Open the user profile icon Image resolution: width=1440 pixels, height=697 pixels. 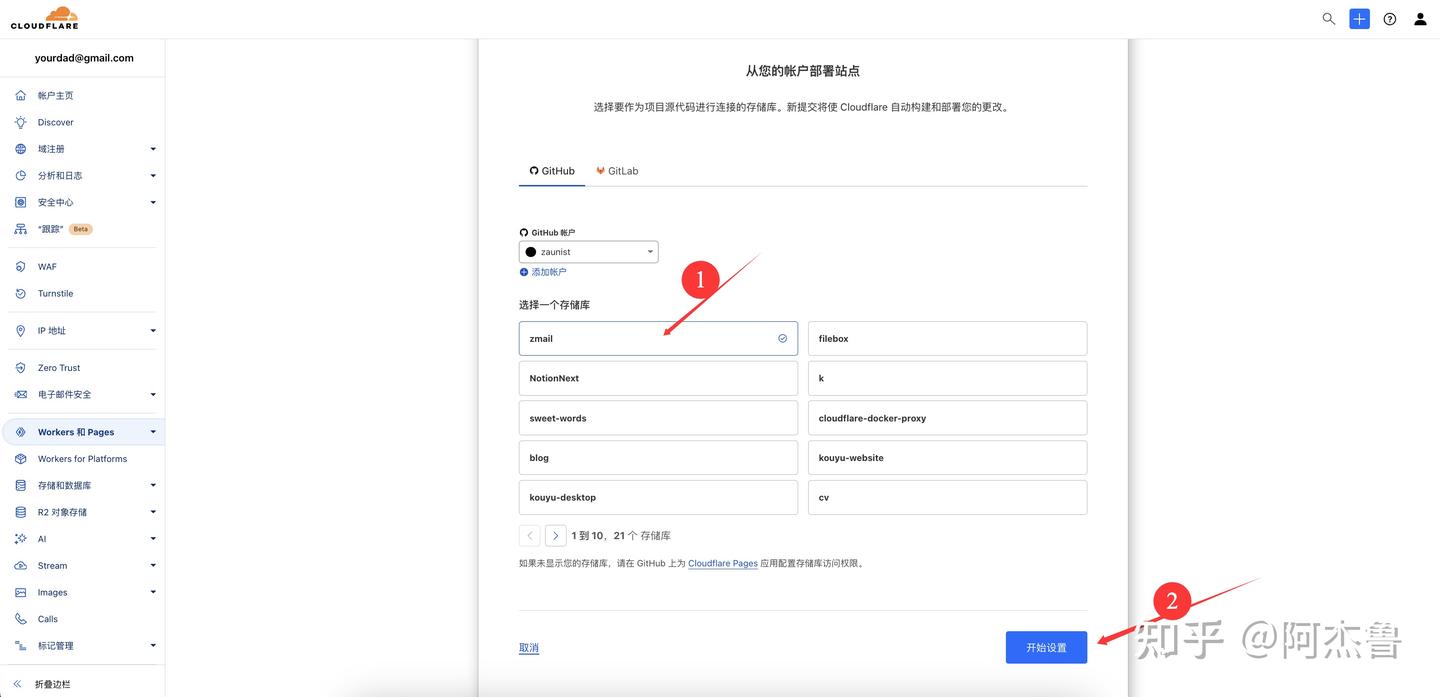pyautogui.click(x=1415, y=16)
